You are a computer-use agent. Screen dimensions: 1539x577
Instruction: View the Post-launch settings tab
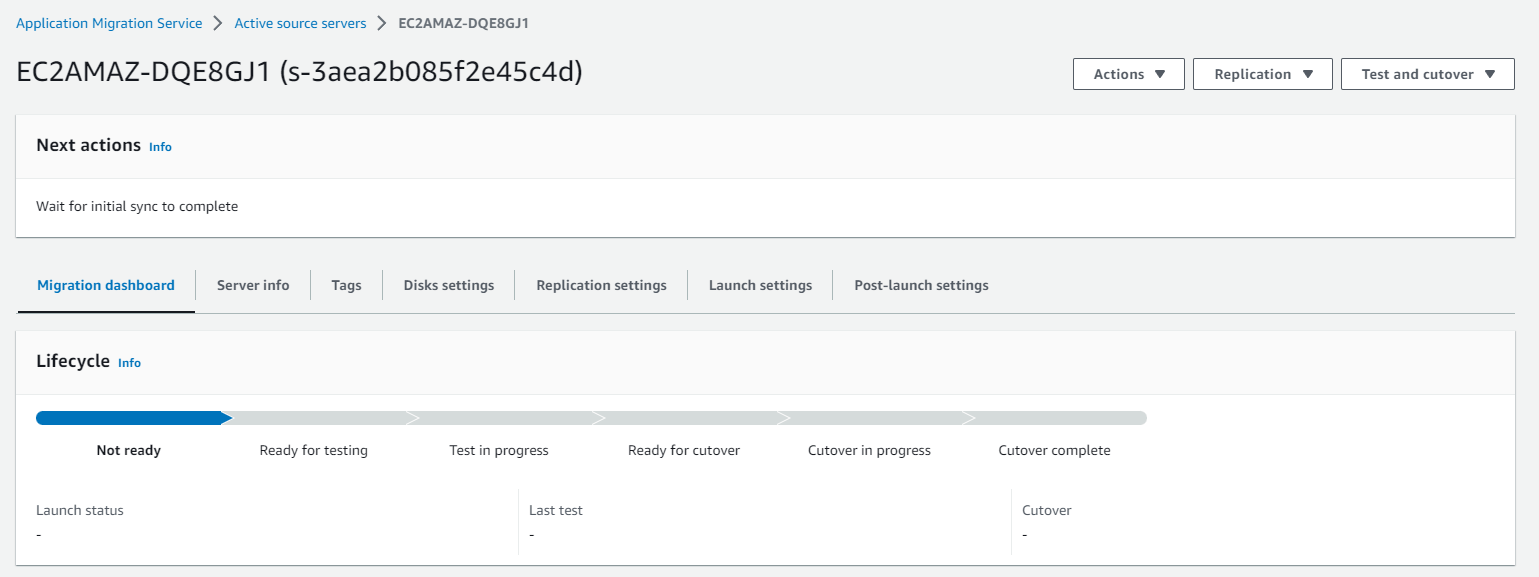click(x=921, y=285)
